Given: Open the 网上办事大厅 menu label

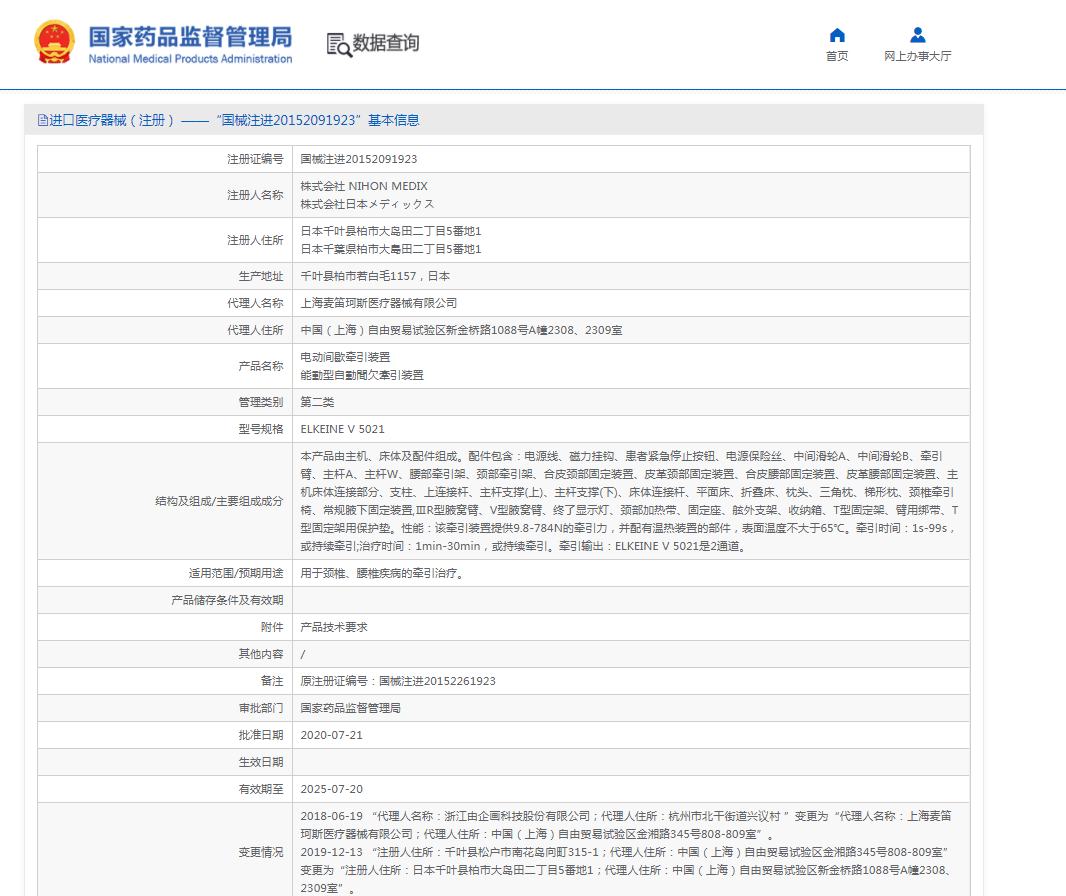Looking at the screenshot, I should click(x=917, y=56).
